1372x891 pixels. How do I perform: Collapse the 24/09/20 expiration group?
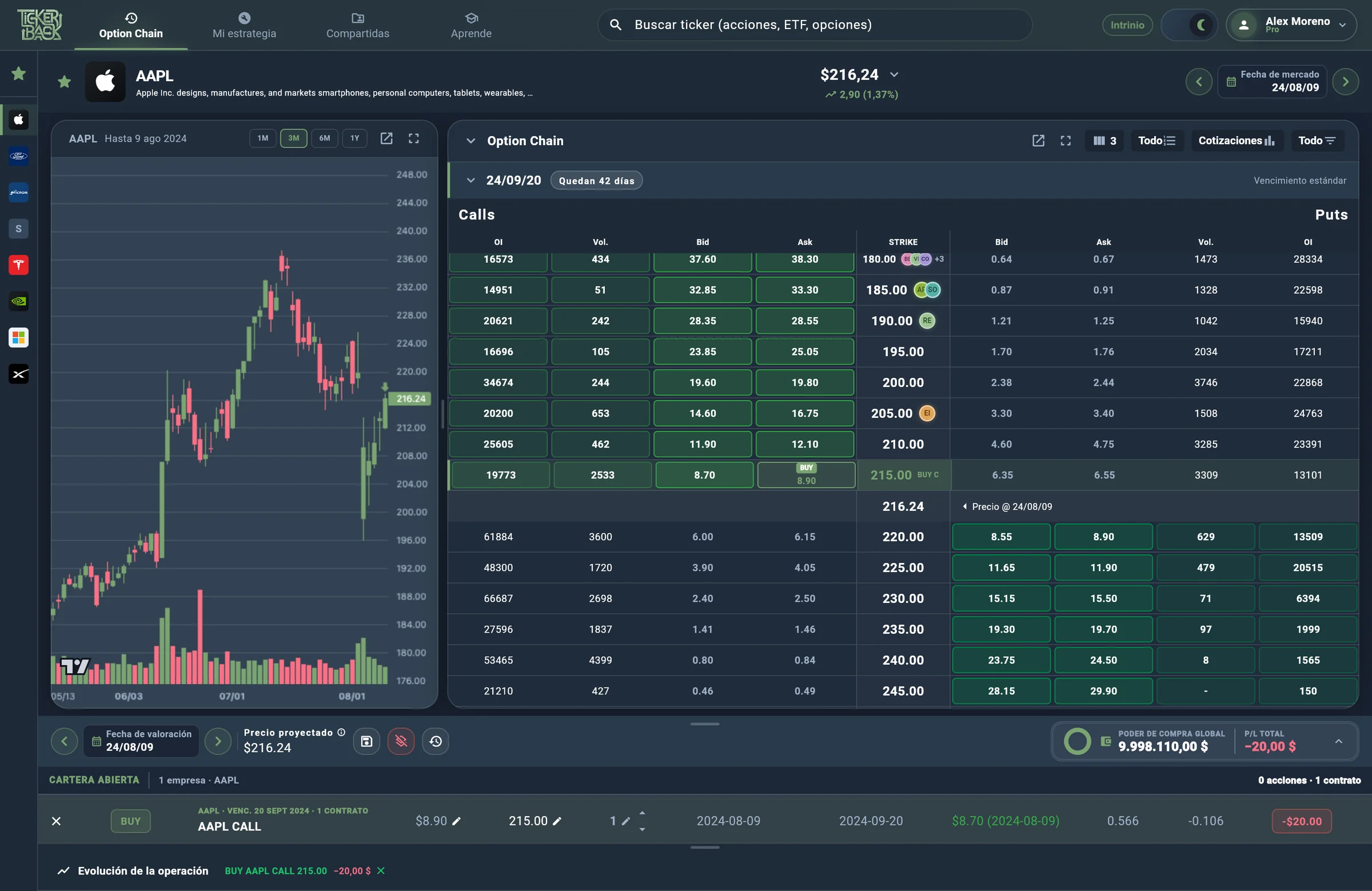coord(471,181)
